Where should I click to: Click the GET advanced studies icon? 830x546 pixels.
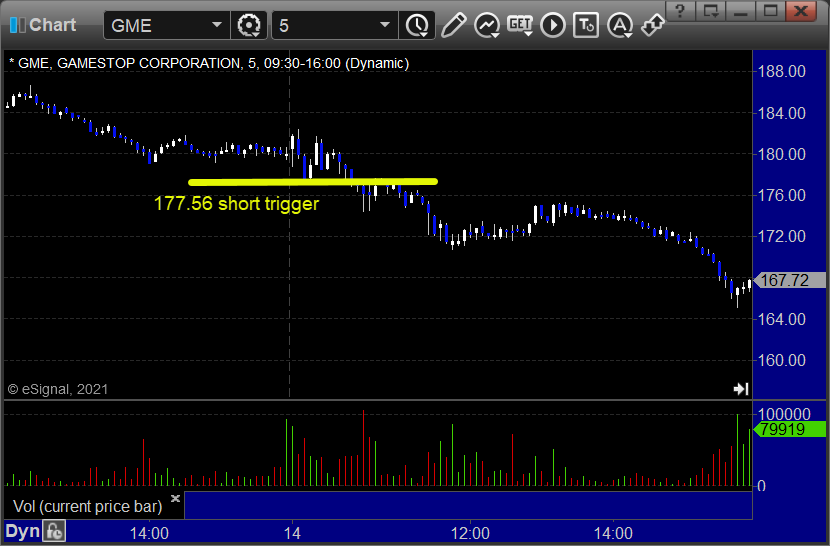(x=520, y=25)
